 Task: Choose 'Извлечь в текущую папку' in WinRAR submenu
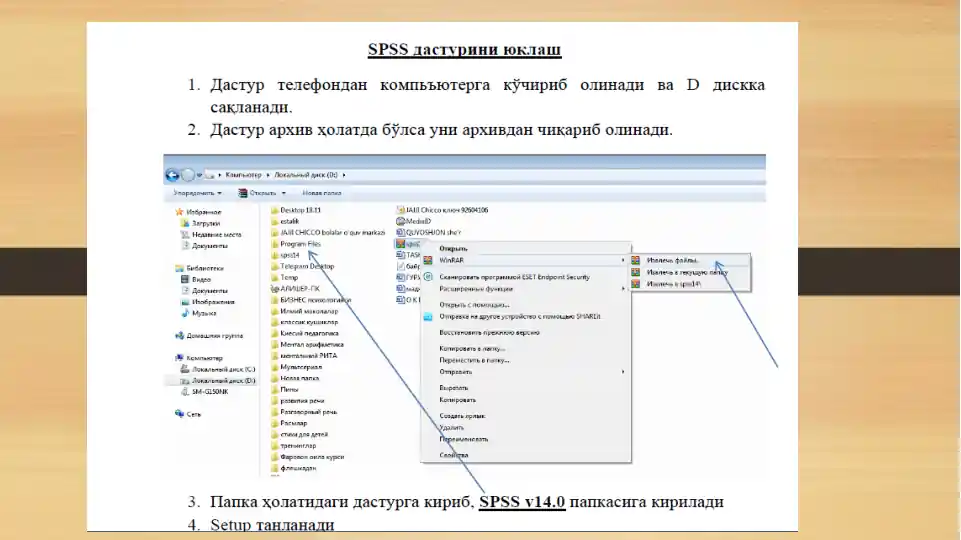click(x=687, y=272)
